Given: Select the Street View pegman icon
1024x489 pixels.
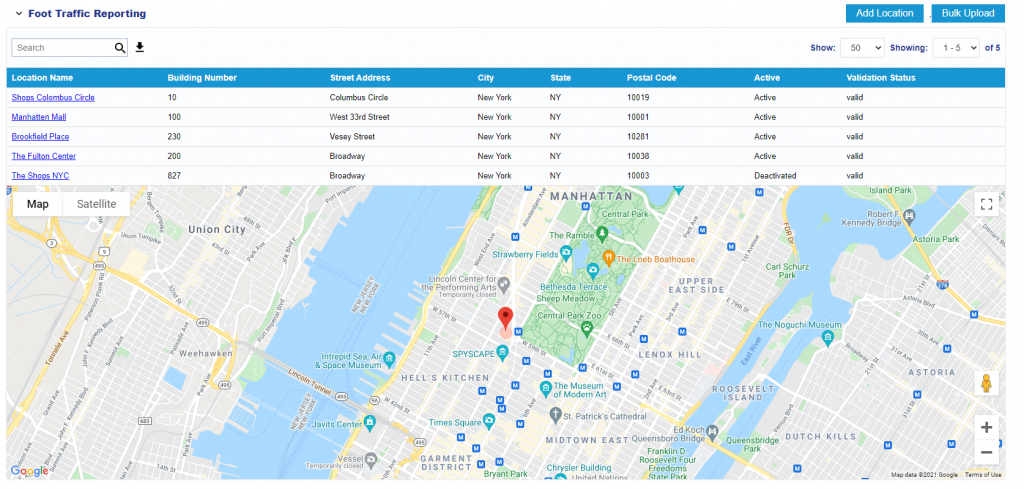Looking at the screenshot, I should (x=986, y=383).
